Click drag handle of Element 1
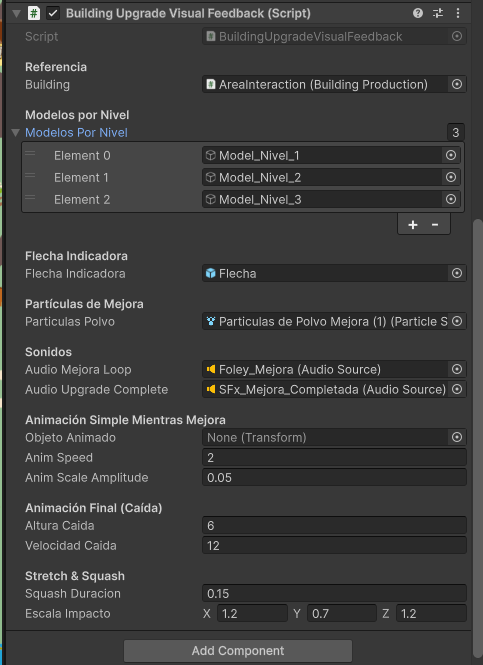Image resolution: width=483 pixels, height=665 pixels. coord(30,175)
